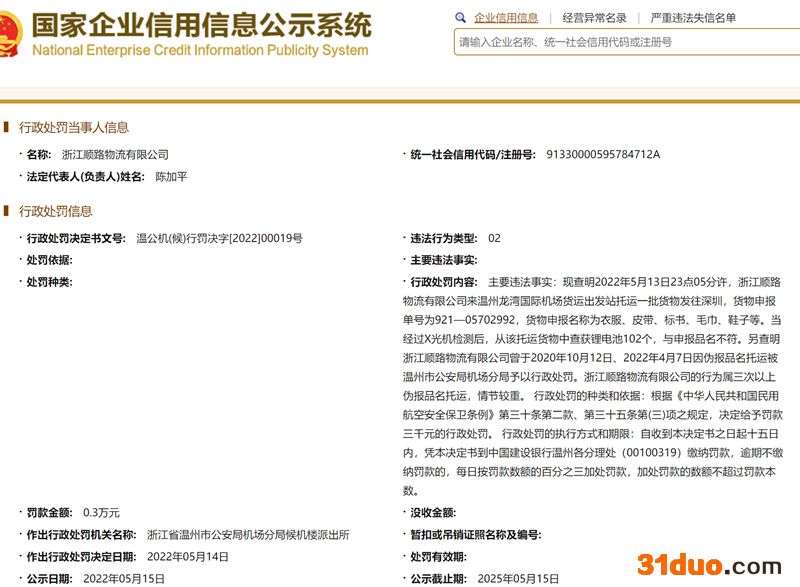Image resolution: width=800 pixels, height=587 pixels.
Task: Click the 行政处罚当事人信息 section heading
Action: pyautogui.click(x=74, y=128)
